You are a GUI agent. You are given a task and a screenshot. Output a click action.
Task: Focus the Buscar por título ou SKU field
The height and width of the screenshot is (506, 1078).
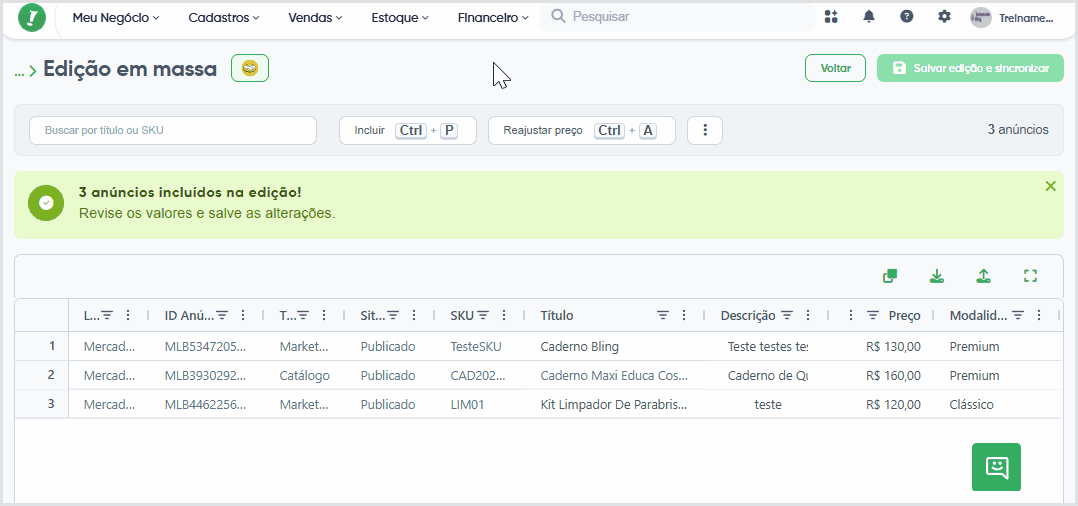coord(173,130)
